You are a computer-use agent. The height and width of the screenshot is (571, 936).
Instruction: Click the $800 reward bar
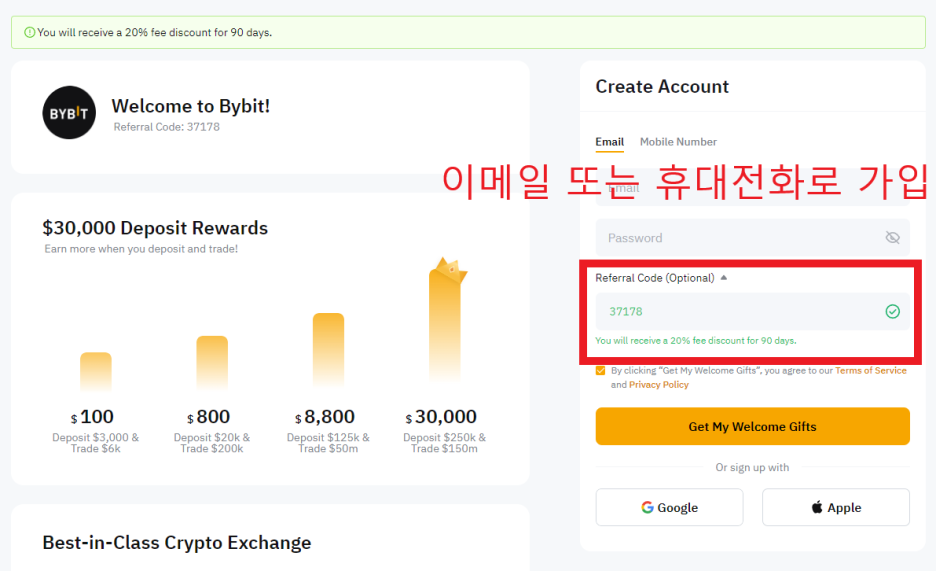tap(212, 363)
